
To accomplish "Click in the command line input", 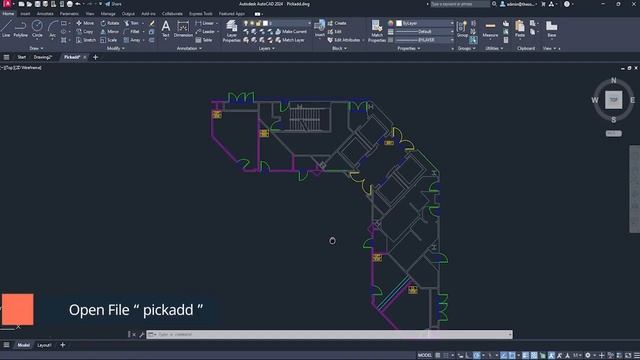I will (329, 335).
